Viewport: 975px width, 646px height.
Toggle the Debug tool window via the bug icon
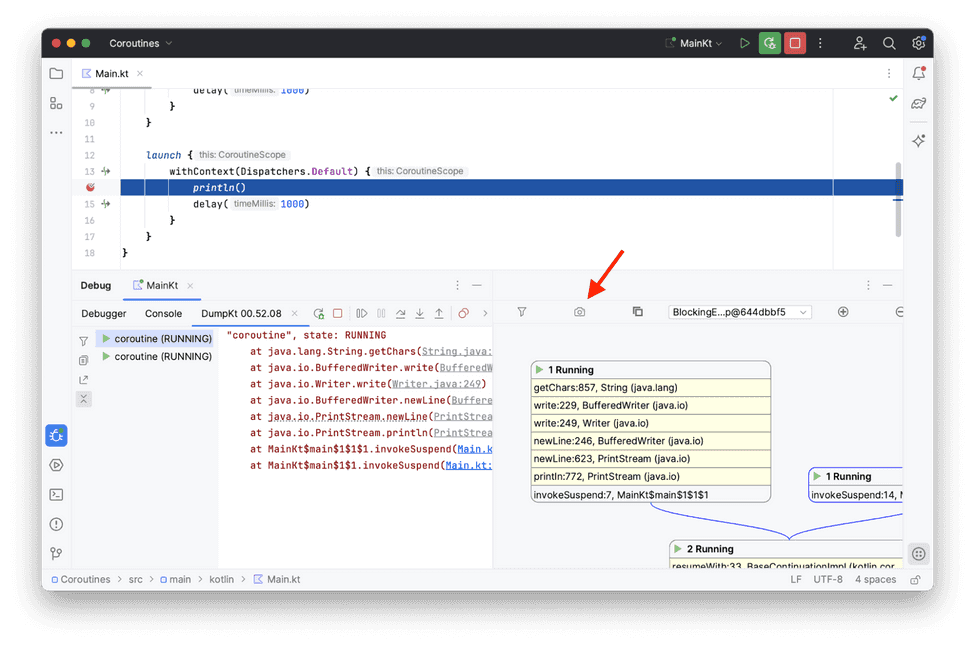[56, 435]
